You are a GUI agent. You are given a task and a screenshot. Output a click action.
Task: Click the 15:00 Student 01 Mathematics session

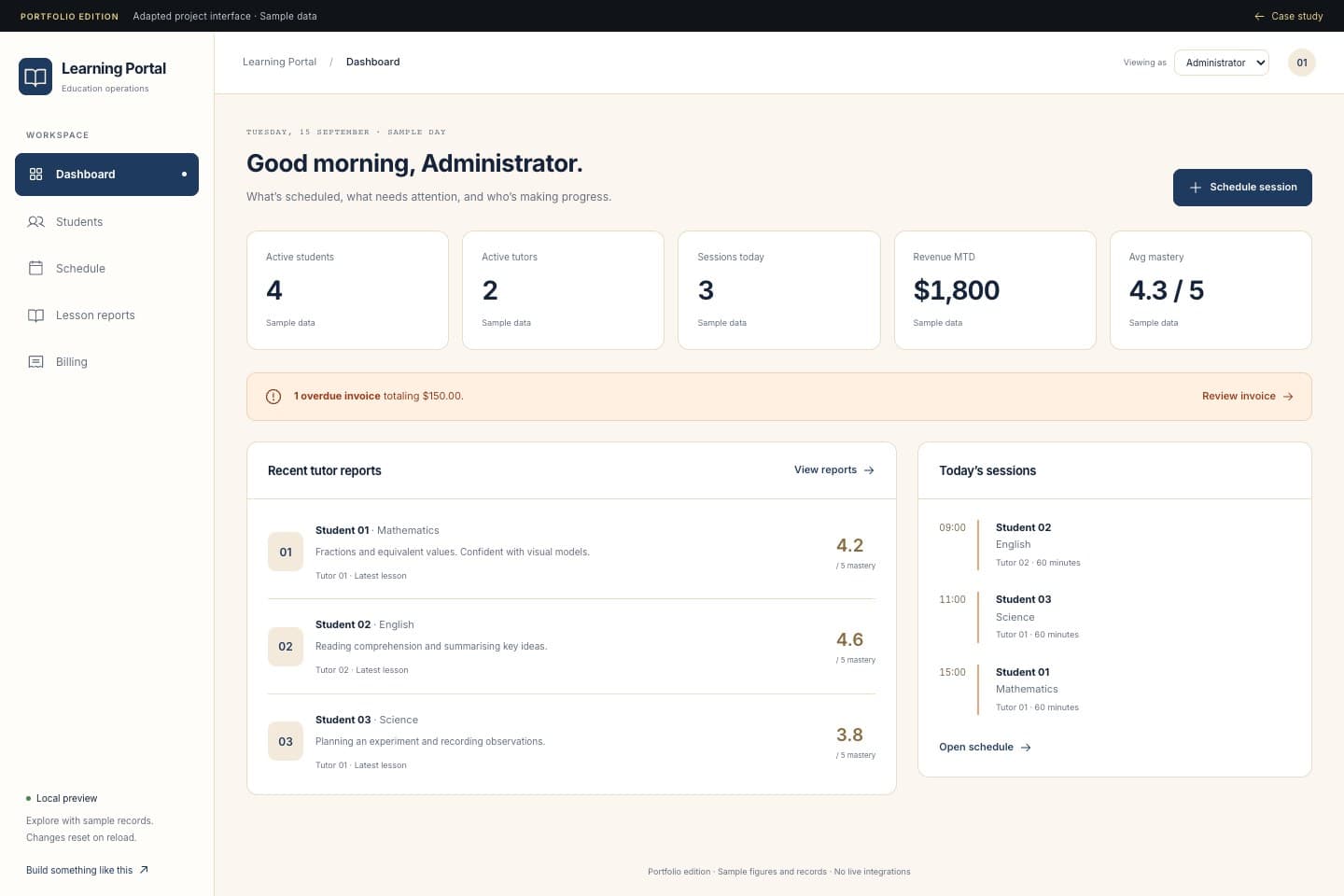pyautogui.click(x=1114, y=690)
